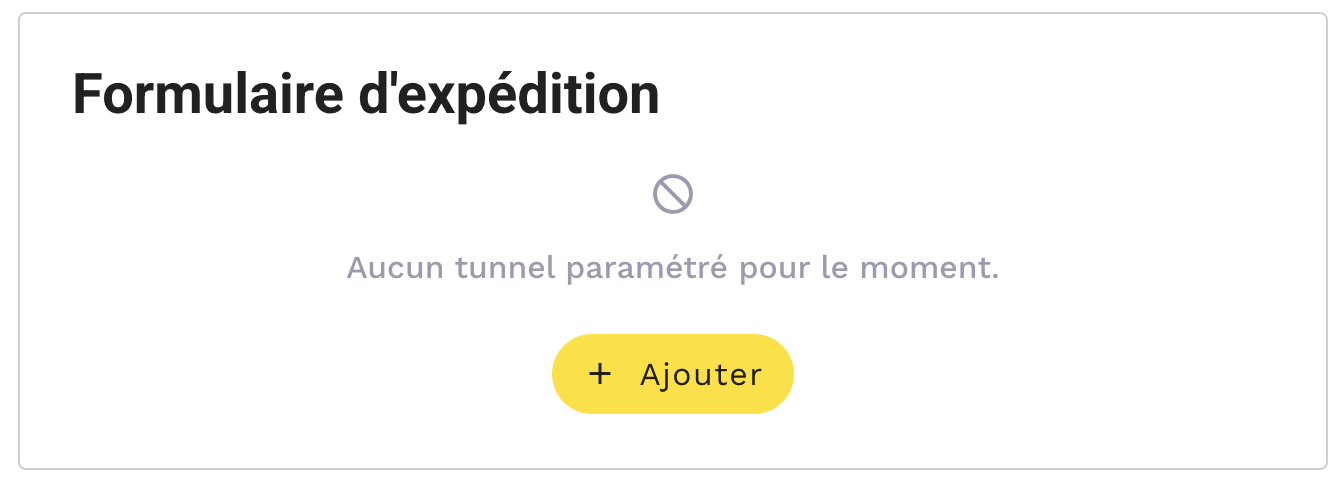The image size is (1340, 484).
Task: Click the grey prohibited circle icon
Action: tap(673, 194)
